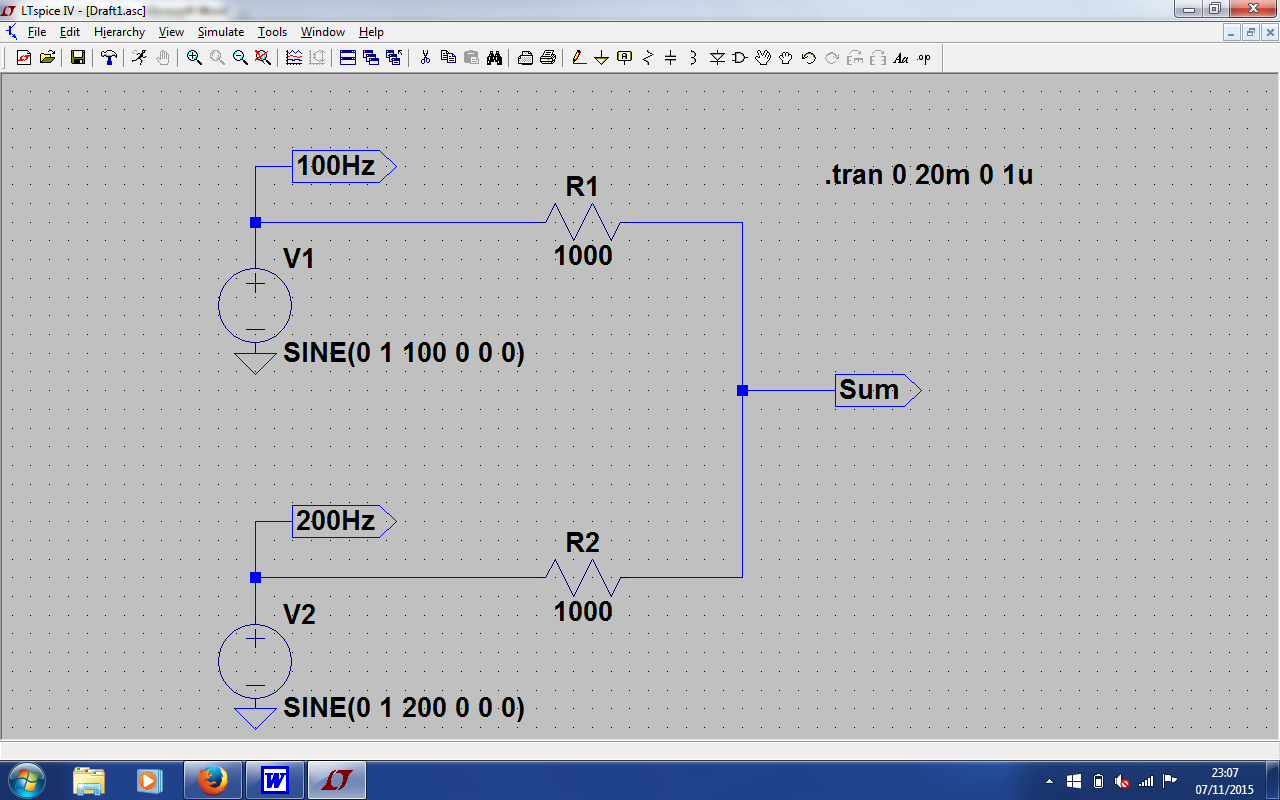The width and height of the screenshot is (1280, 800).
Task: Select the Move open-hand tool
Action: 763,58
